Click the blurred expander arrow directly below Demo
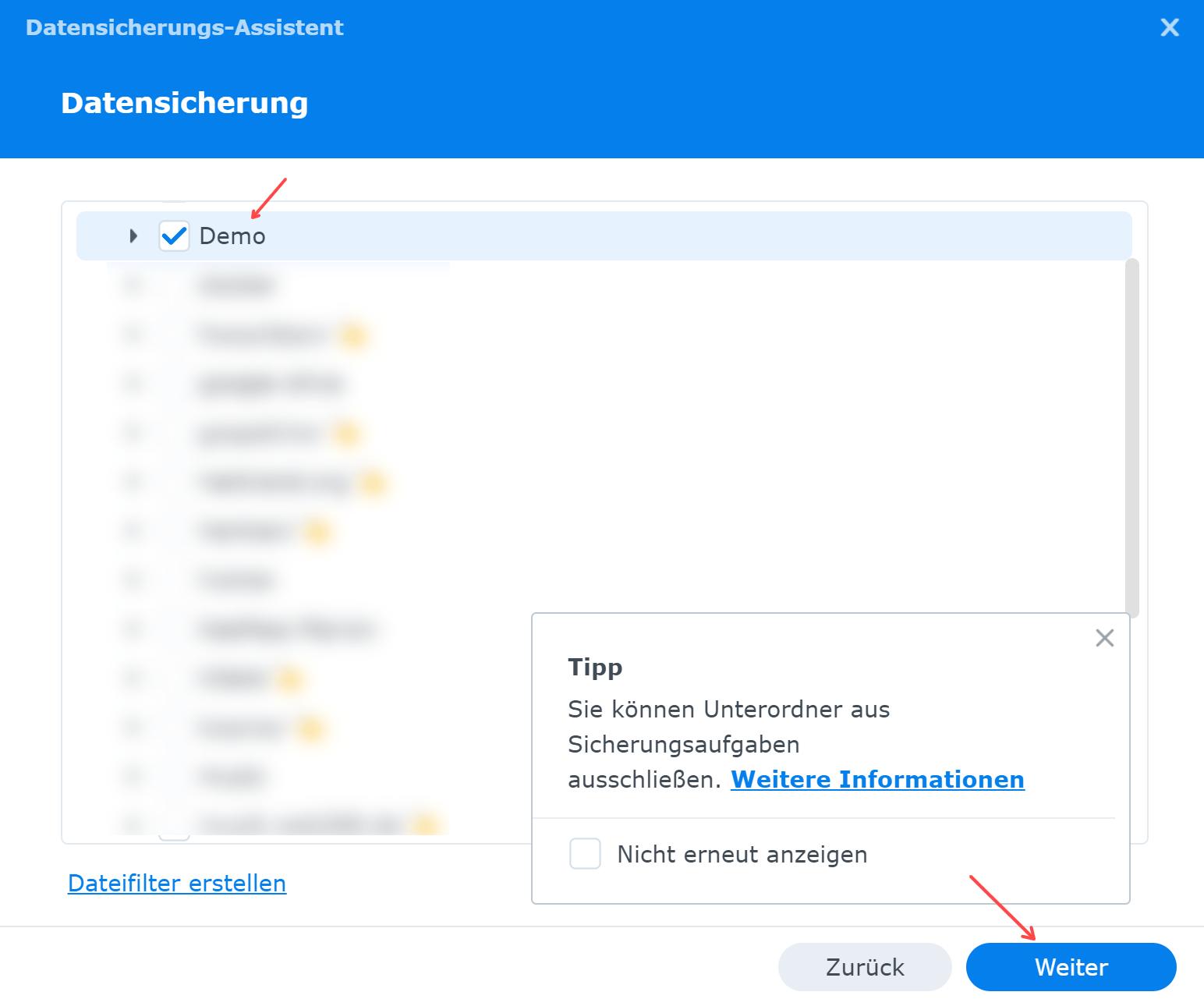1204x999 pixels. click(133, 285)
